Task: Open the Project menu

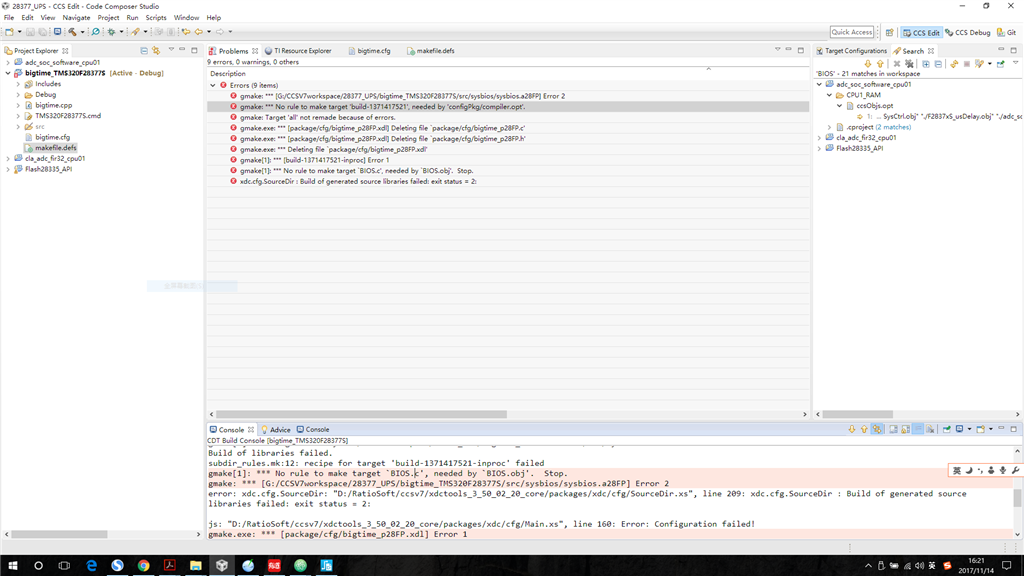Action: click(x=108, y=18)
